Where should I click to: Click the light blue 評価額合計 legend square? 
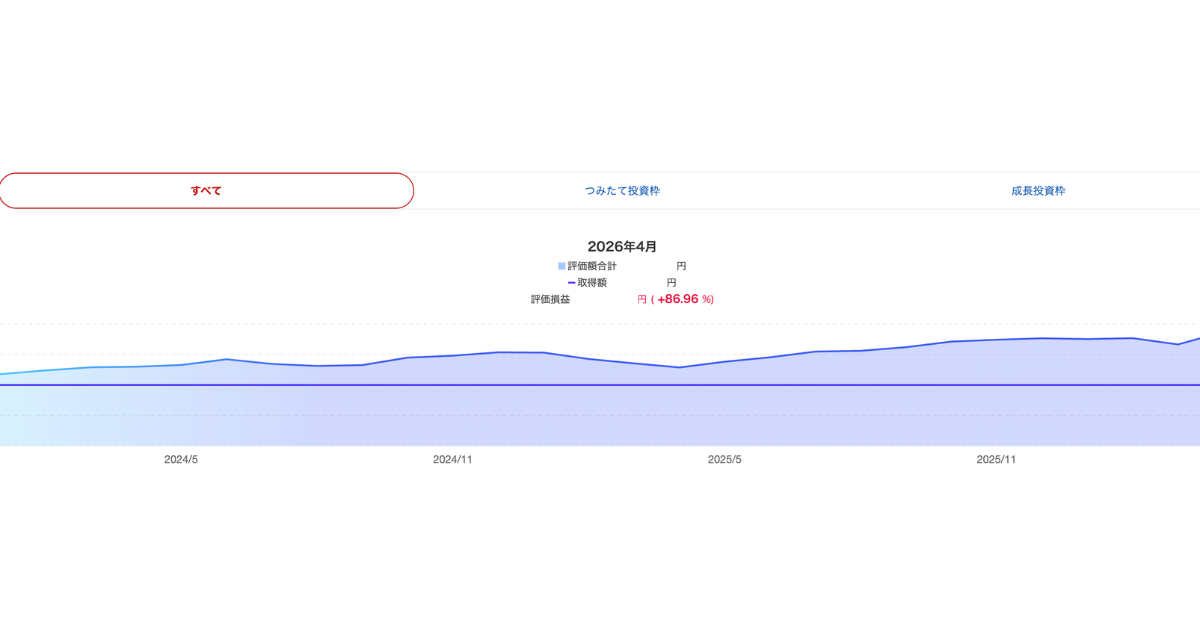pos(562,266)
